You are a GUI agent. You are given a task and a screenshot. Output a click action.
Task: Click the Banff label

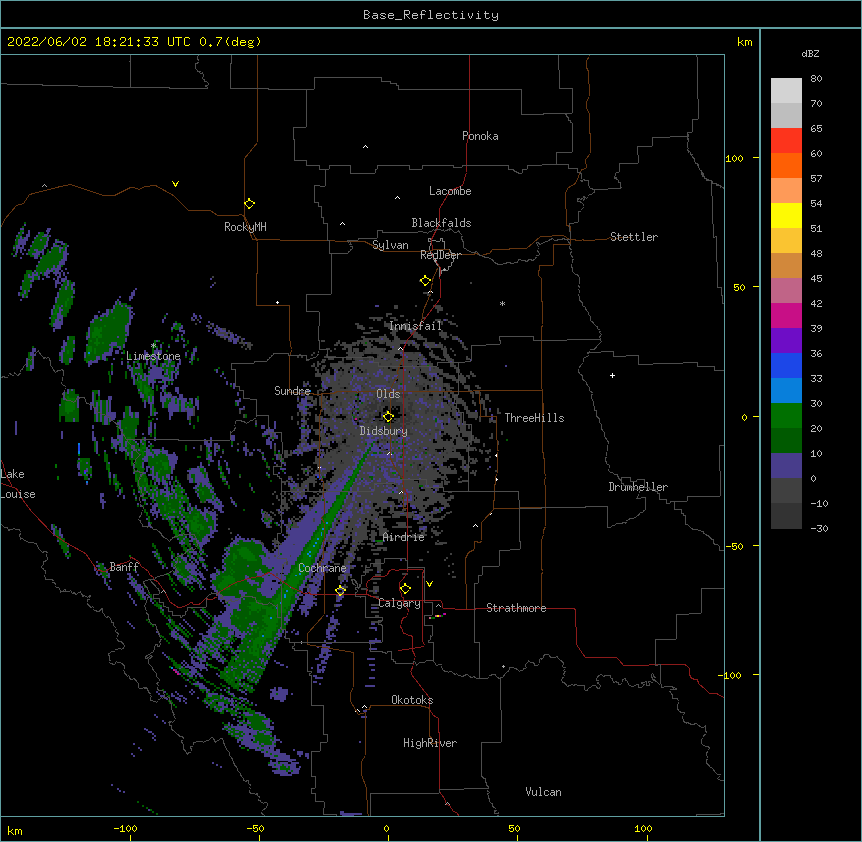[124, 567]
